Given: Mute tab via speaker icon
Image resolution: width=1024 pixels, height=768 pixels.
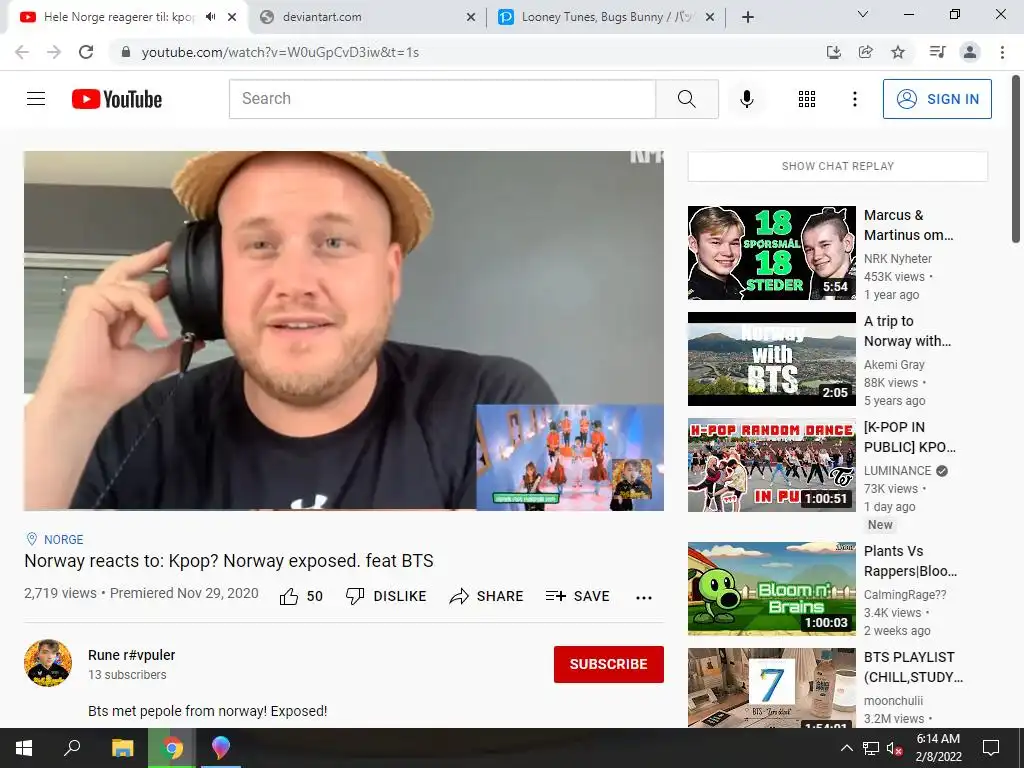Looking at the screenshot, I should [210, 17].
